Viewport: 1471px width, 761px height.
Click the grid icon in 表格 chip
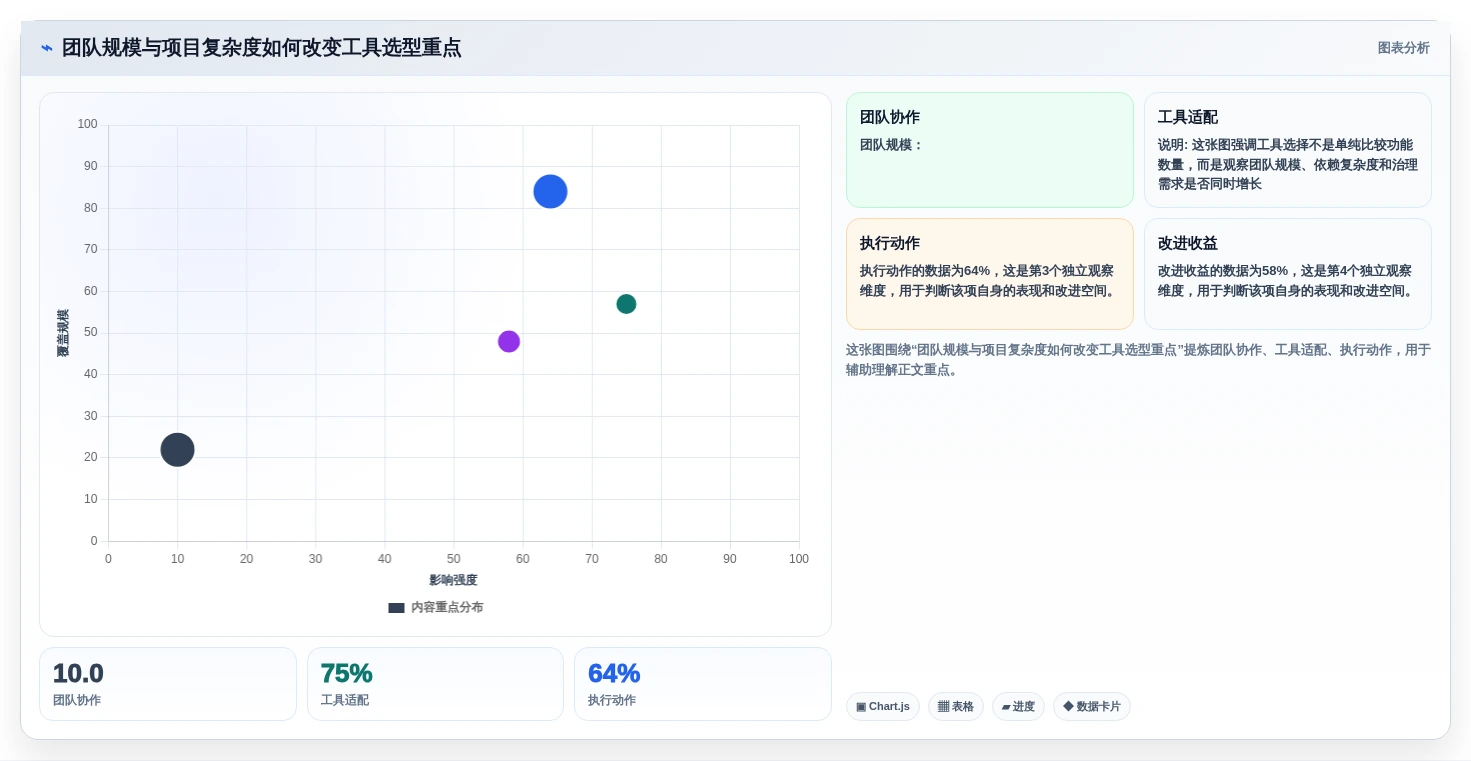(x=943, y=707)
